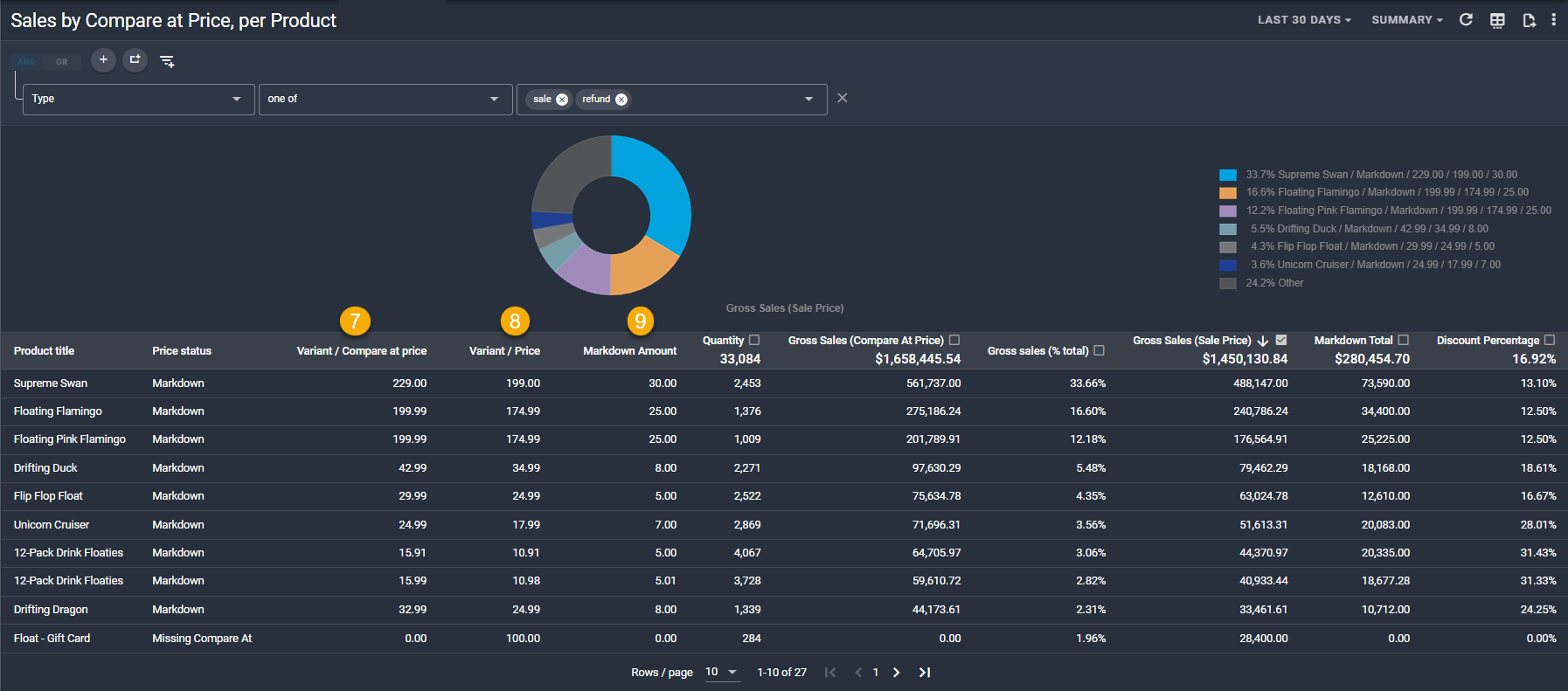Click the export report file icon
Image resolution: width=1568 pixels, height=691 pixels.
(x=1529, y=20)
